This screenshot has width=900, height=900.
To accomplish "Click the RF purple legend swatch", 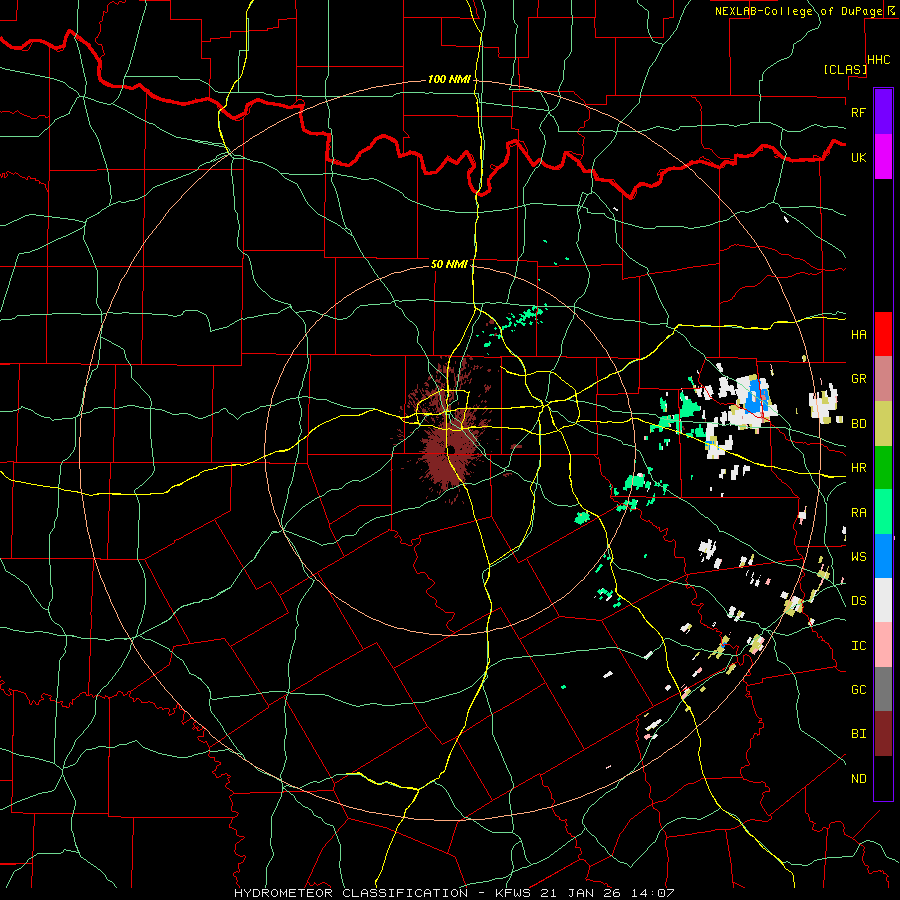I will (x=883, y=112).
